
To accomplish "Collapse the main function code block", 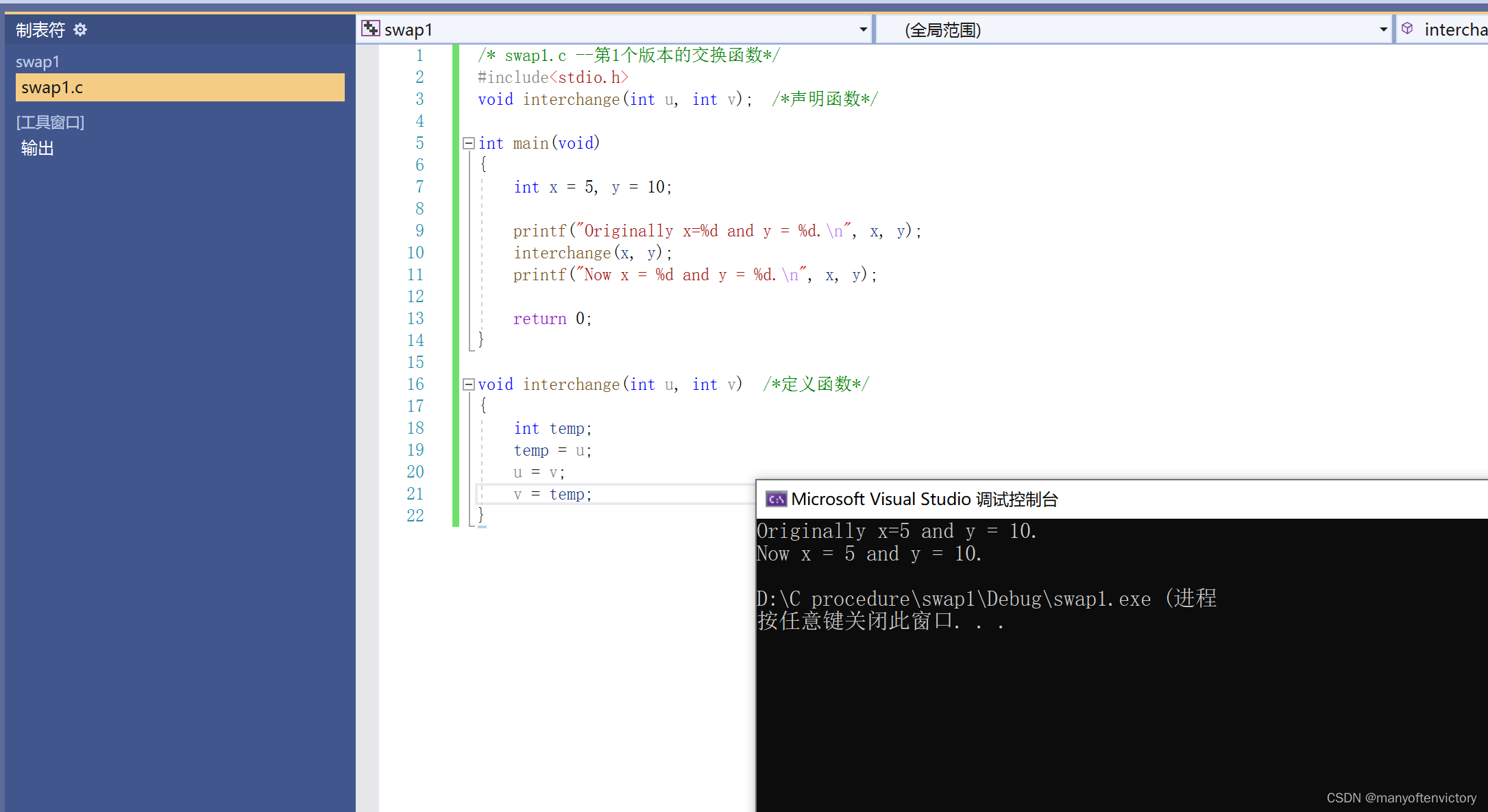I will point(469,143).
